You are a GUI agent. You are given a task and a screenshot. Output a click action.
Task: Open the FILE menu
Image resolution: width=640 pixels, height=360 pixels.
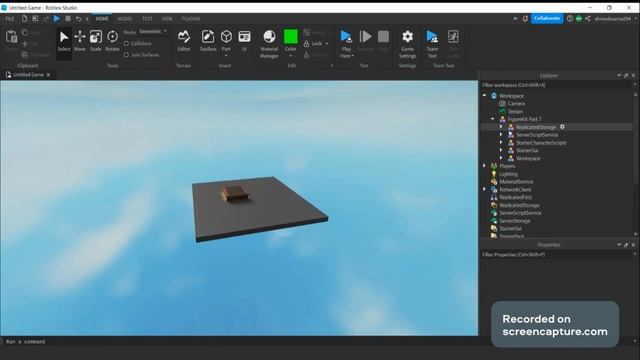tap(10, 19)
